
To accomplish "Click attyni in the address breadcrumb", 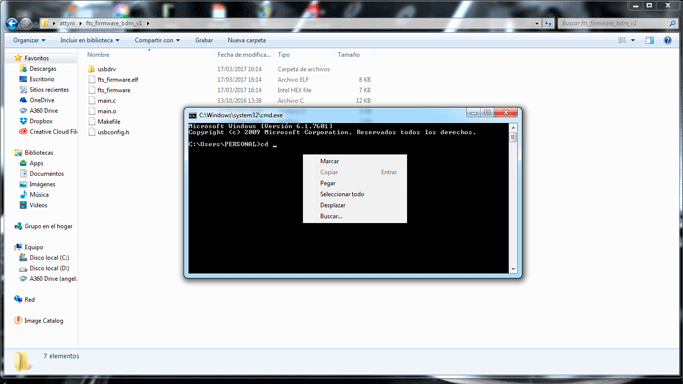I will [67, 23].
